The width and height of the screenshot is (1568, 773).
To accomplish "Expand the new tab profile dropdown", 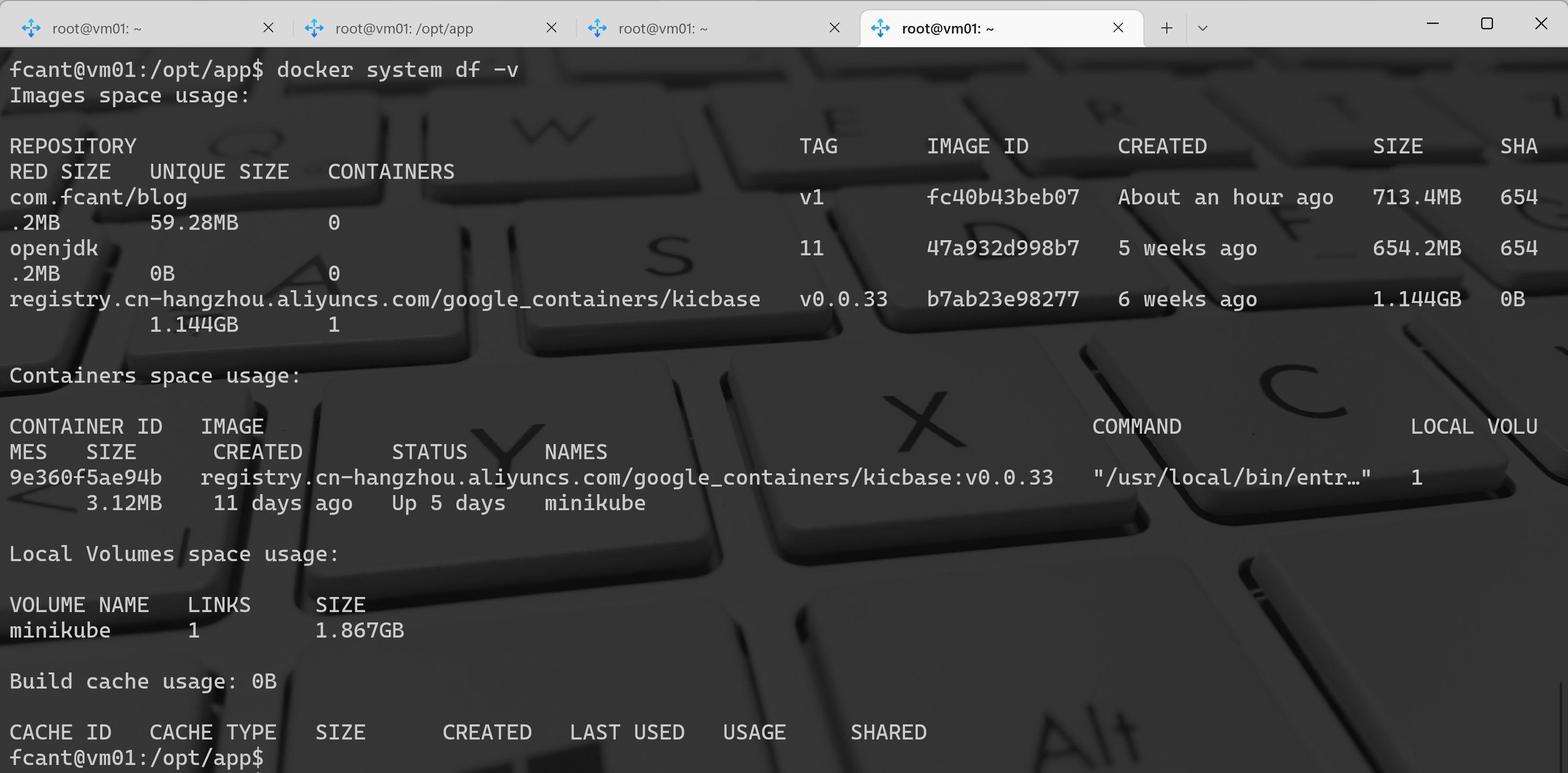I will [x=1202, y=28].
